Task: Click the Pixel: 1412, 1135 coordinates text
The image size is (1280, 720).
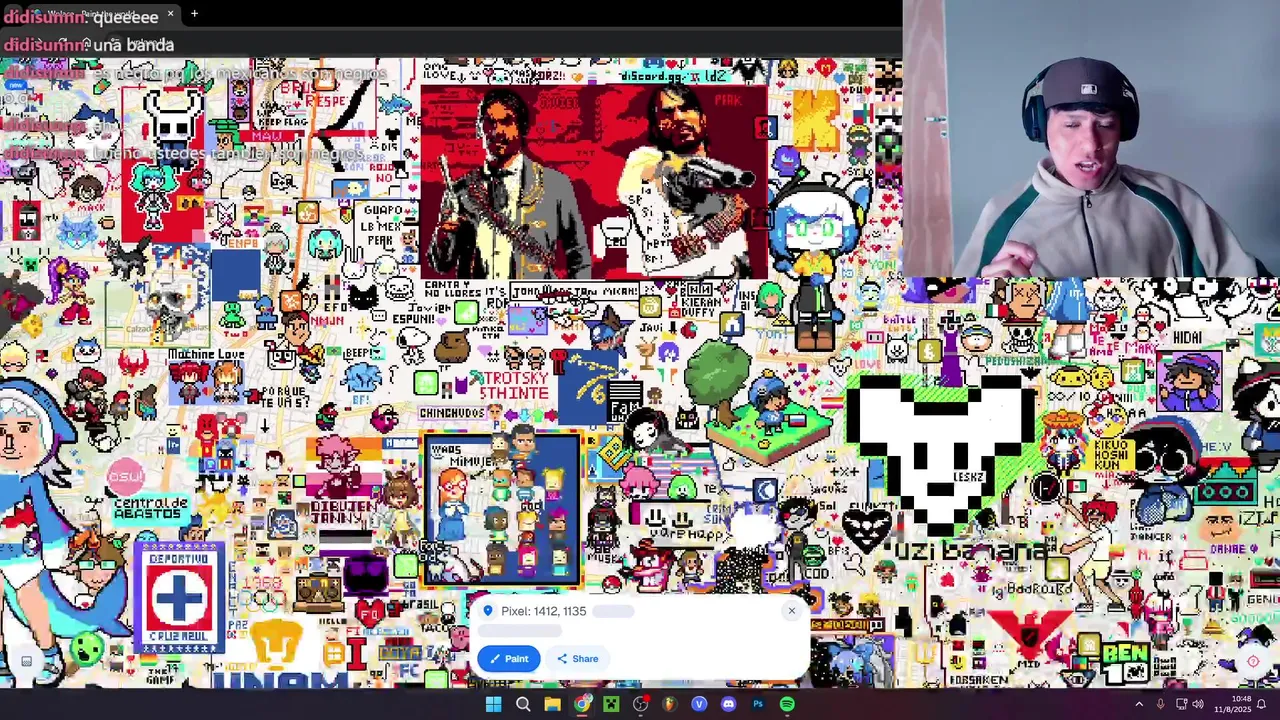Action: click(x=544, y=611)
